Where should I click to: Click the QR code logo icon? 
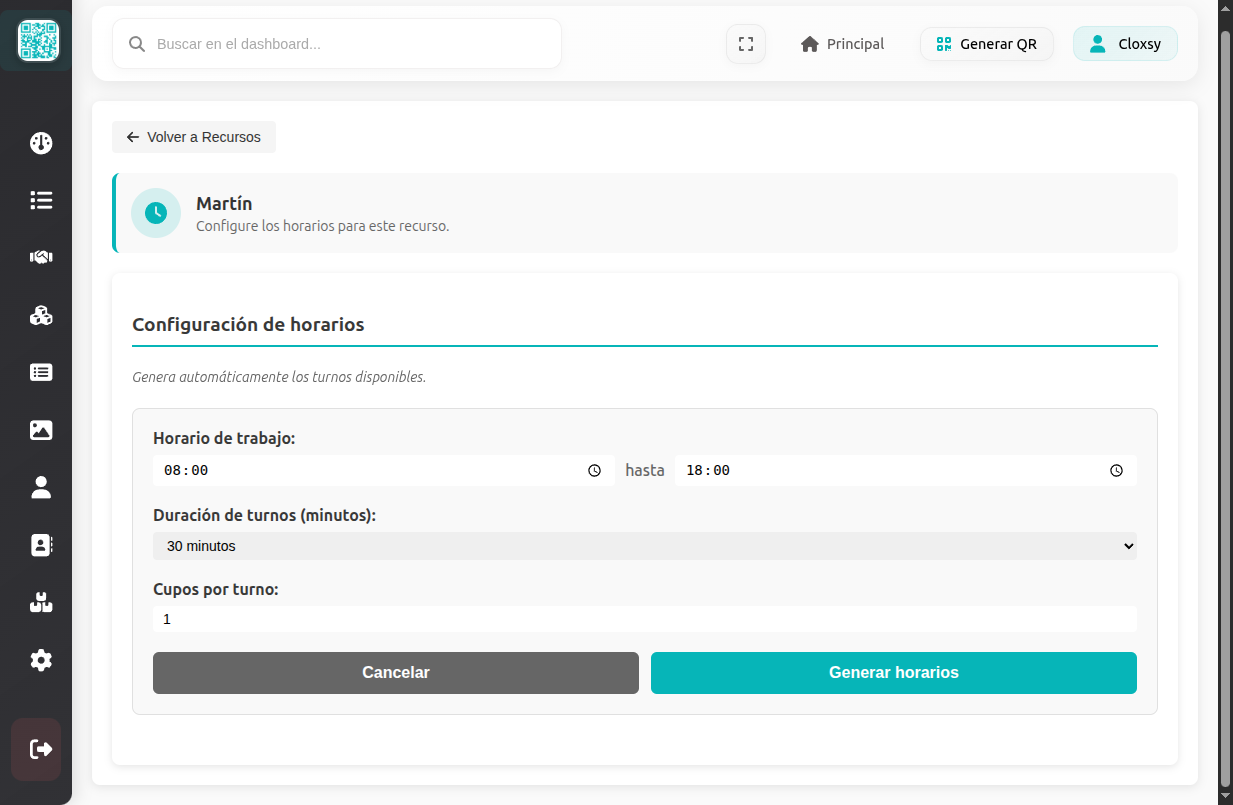coord(38,40)
